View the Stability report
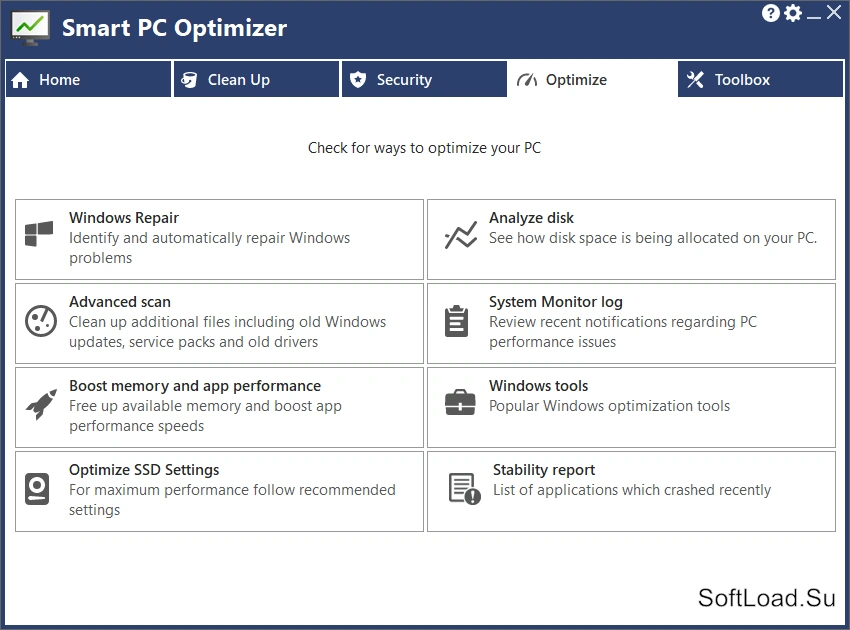This screenshot has width=850, height=630. [632, 492]
